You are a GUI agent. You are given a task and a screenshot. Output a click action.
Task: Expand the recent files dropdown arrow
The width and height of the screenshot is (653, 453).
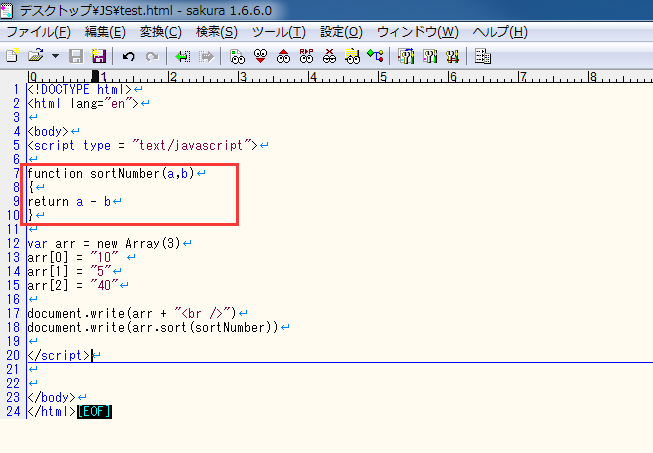(55, 56)
